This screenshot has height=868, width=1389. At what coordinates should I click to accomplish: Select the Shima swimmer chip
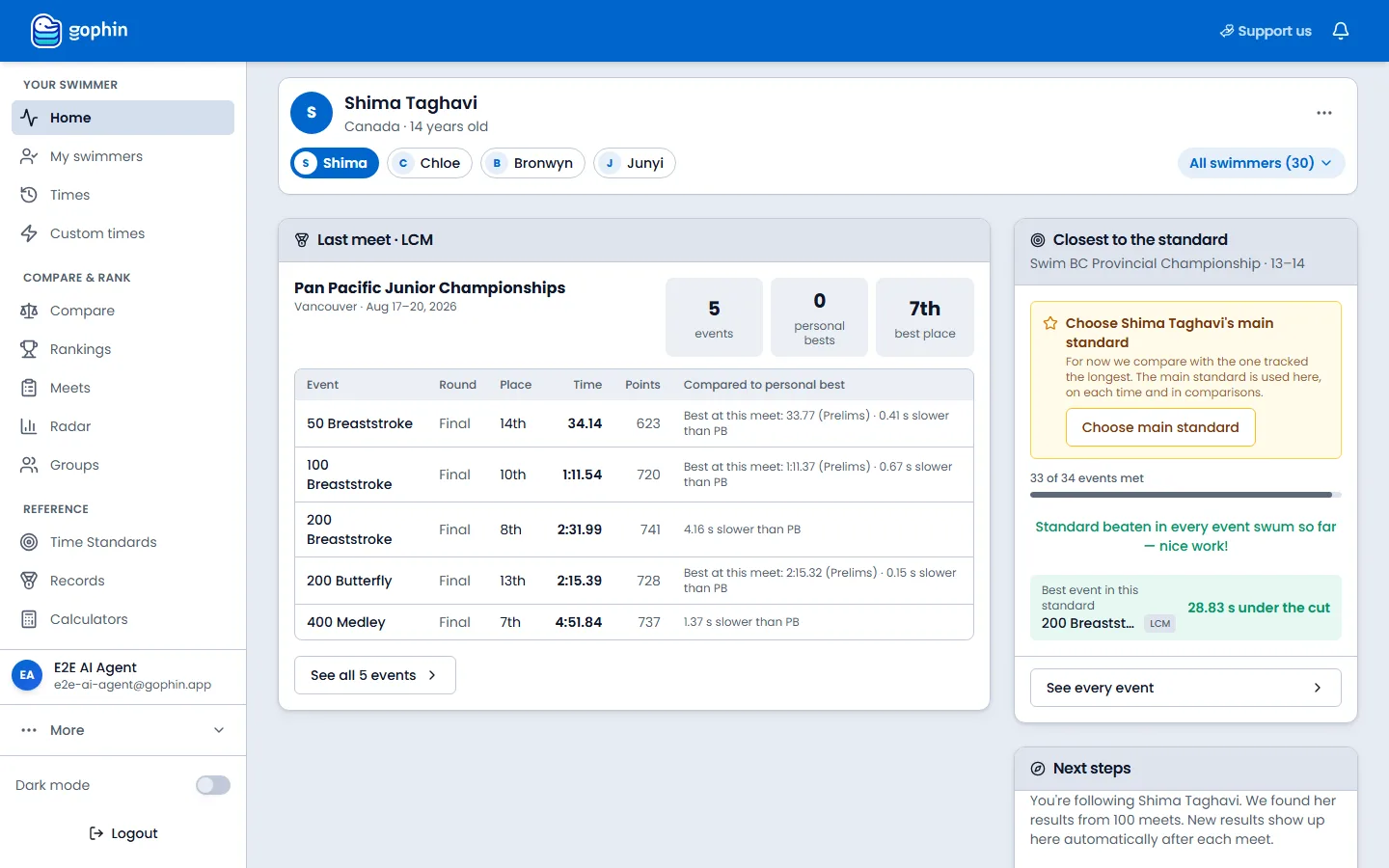[335, 163]
